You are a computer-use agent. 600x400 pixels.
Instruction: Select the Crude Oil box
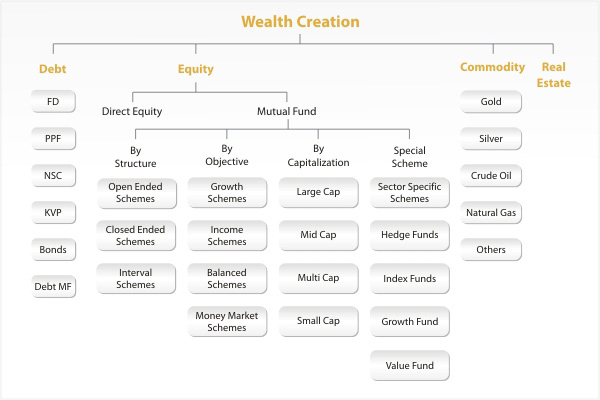[x=491, y=175]
